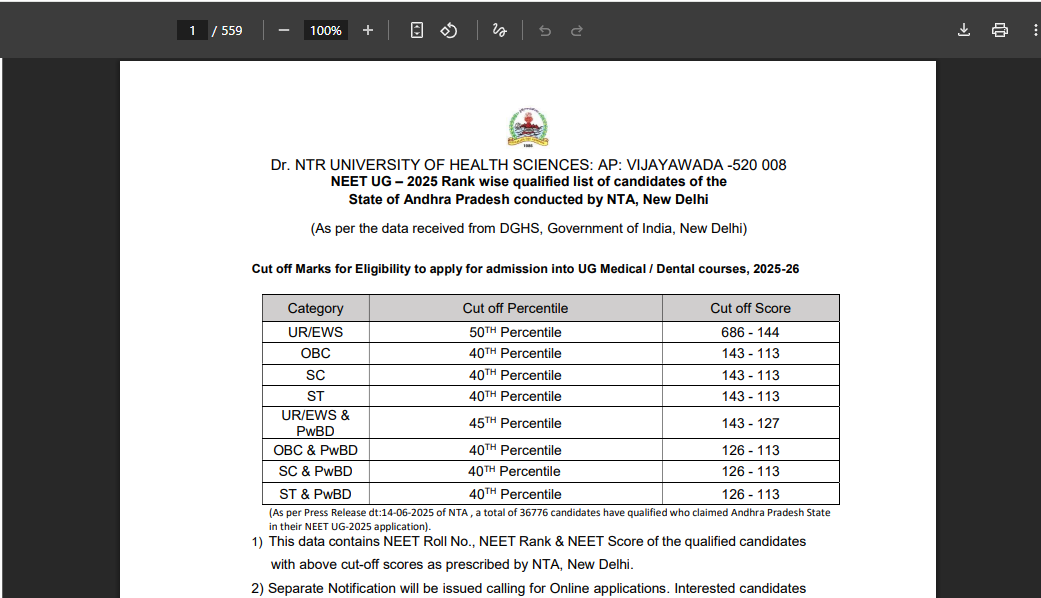Viewport: 1041px width, 598px height.
Task: Zoom in on the PDF document
Action: 368,31
